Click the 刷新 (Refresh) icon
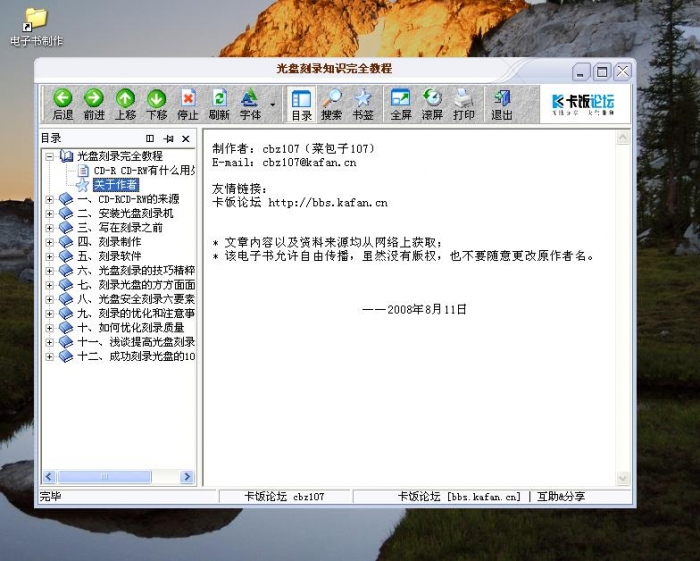 [219, 103]
